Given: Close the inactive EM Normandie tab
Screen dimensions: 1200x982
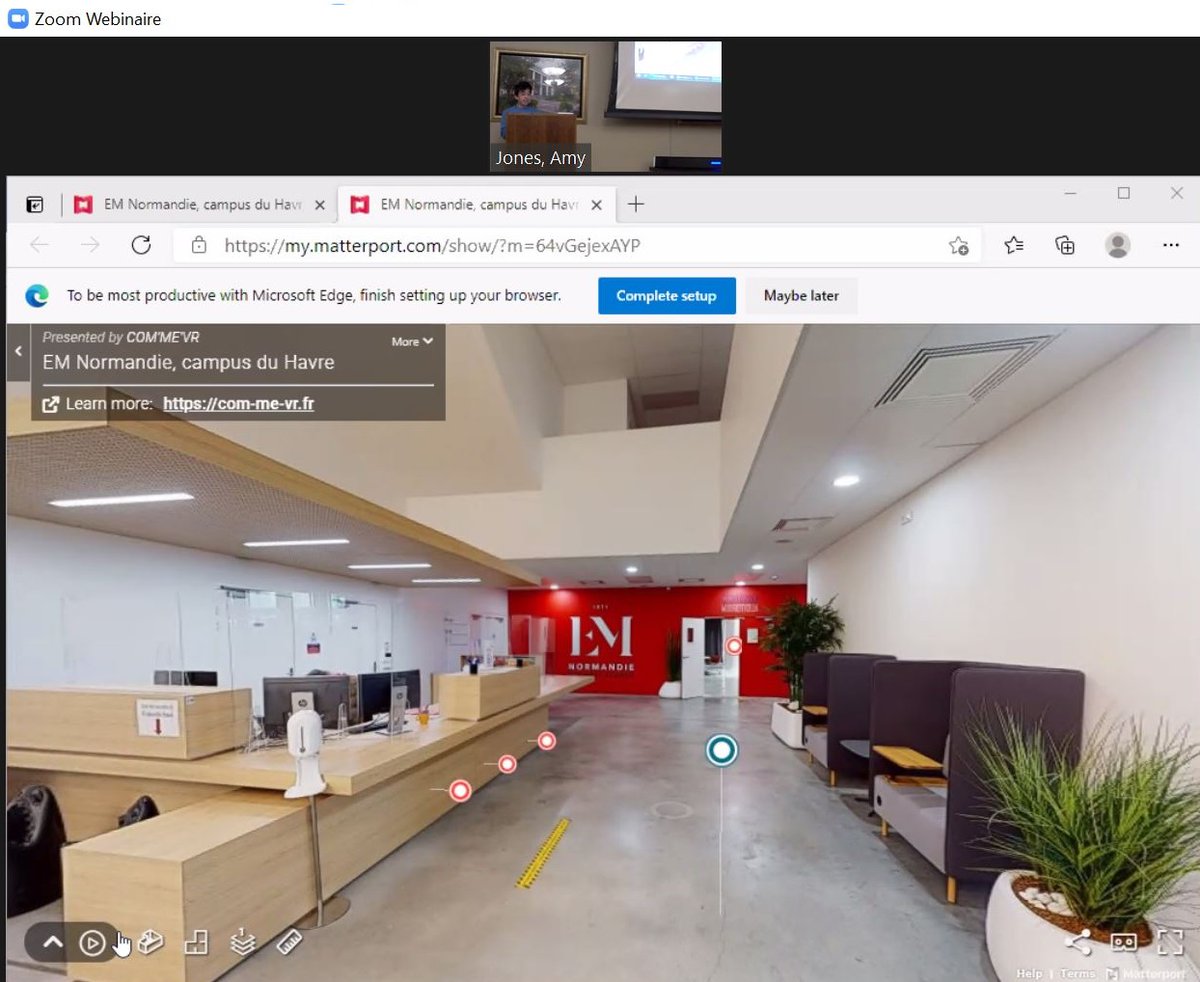Looking at the screenshot, I should [319, 205].
